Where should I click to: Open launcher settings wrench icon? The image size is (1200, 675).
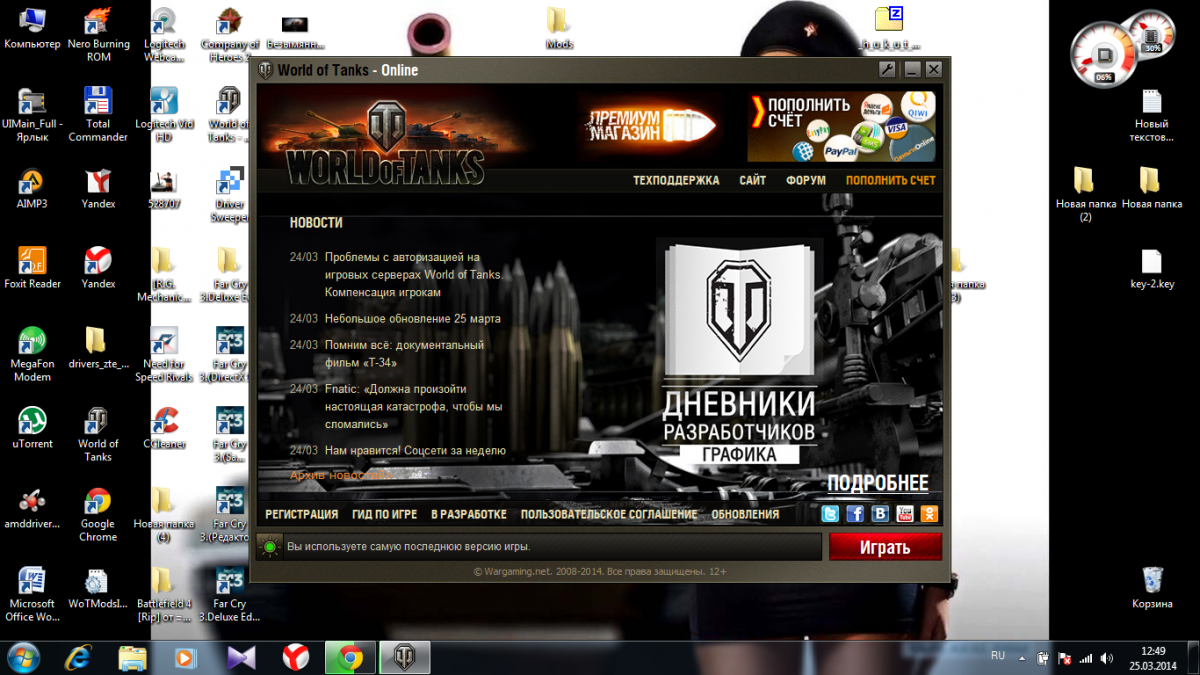click(886, 70)
